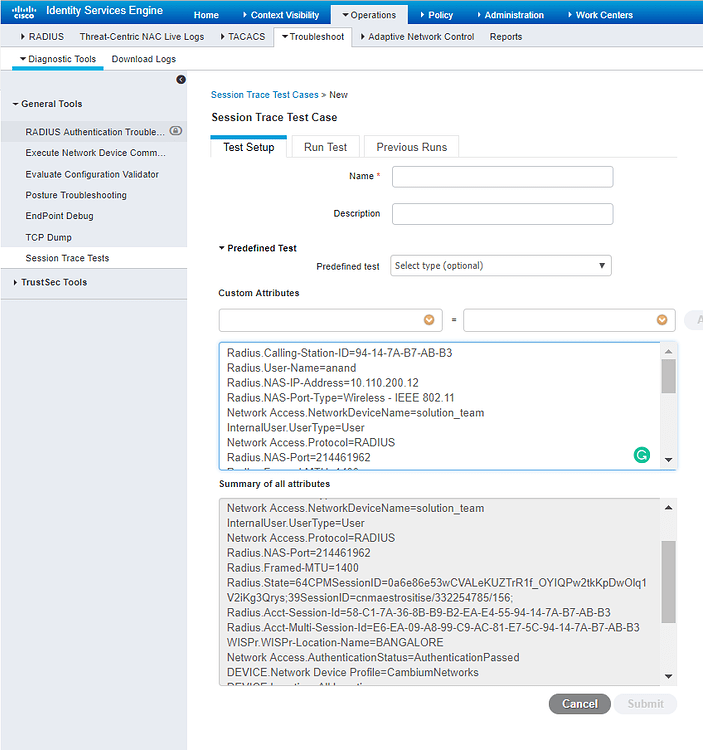
Task: Open Diagnostic Tools dropdown tab
Action: [57, 59]
